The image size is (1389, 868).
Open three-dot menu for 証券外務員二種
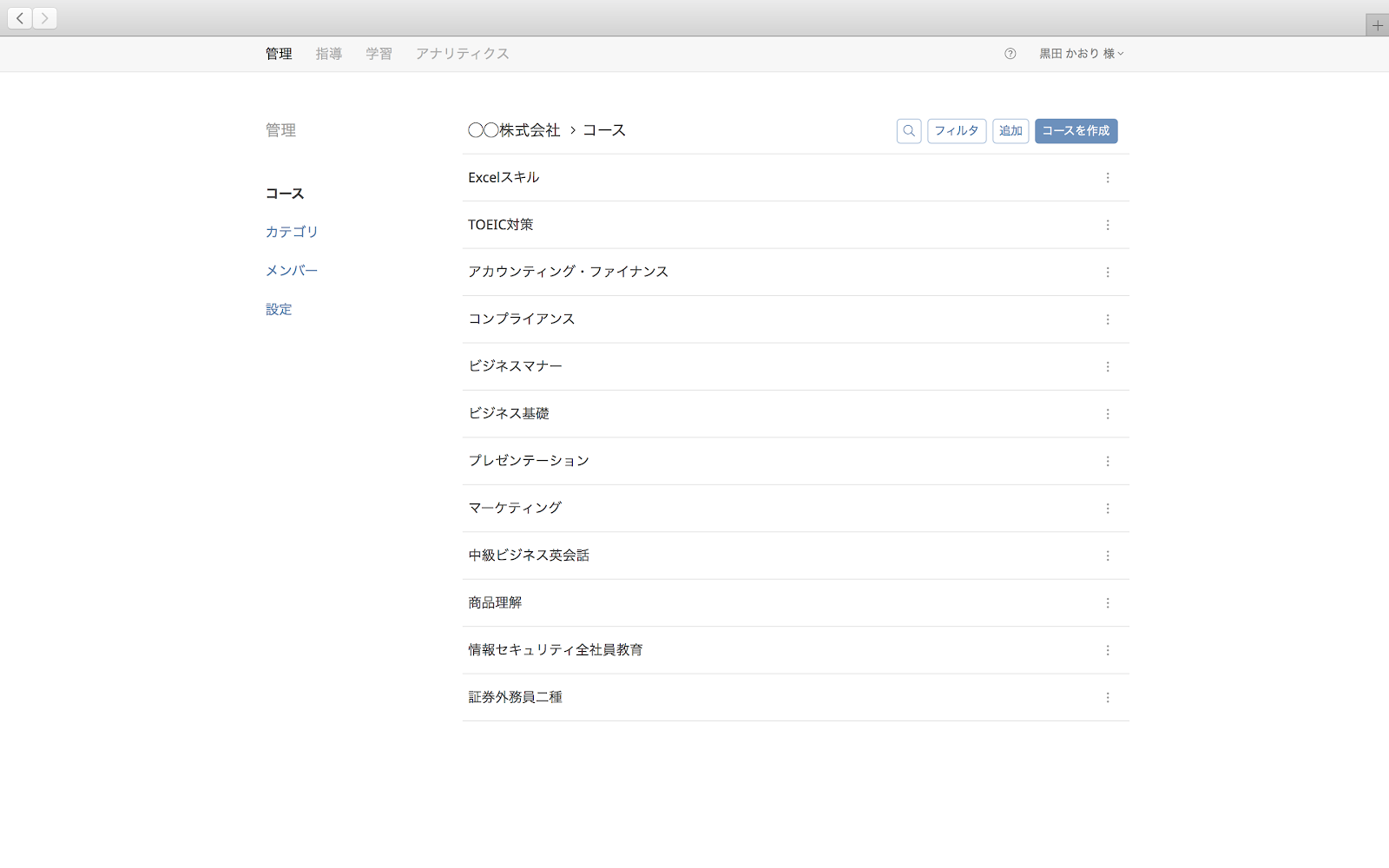click(1107, 698)
